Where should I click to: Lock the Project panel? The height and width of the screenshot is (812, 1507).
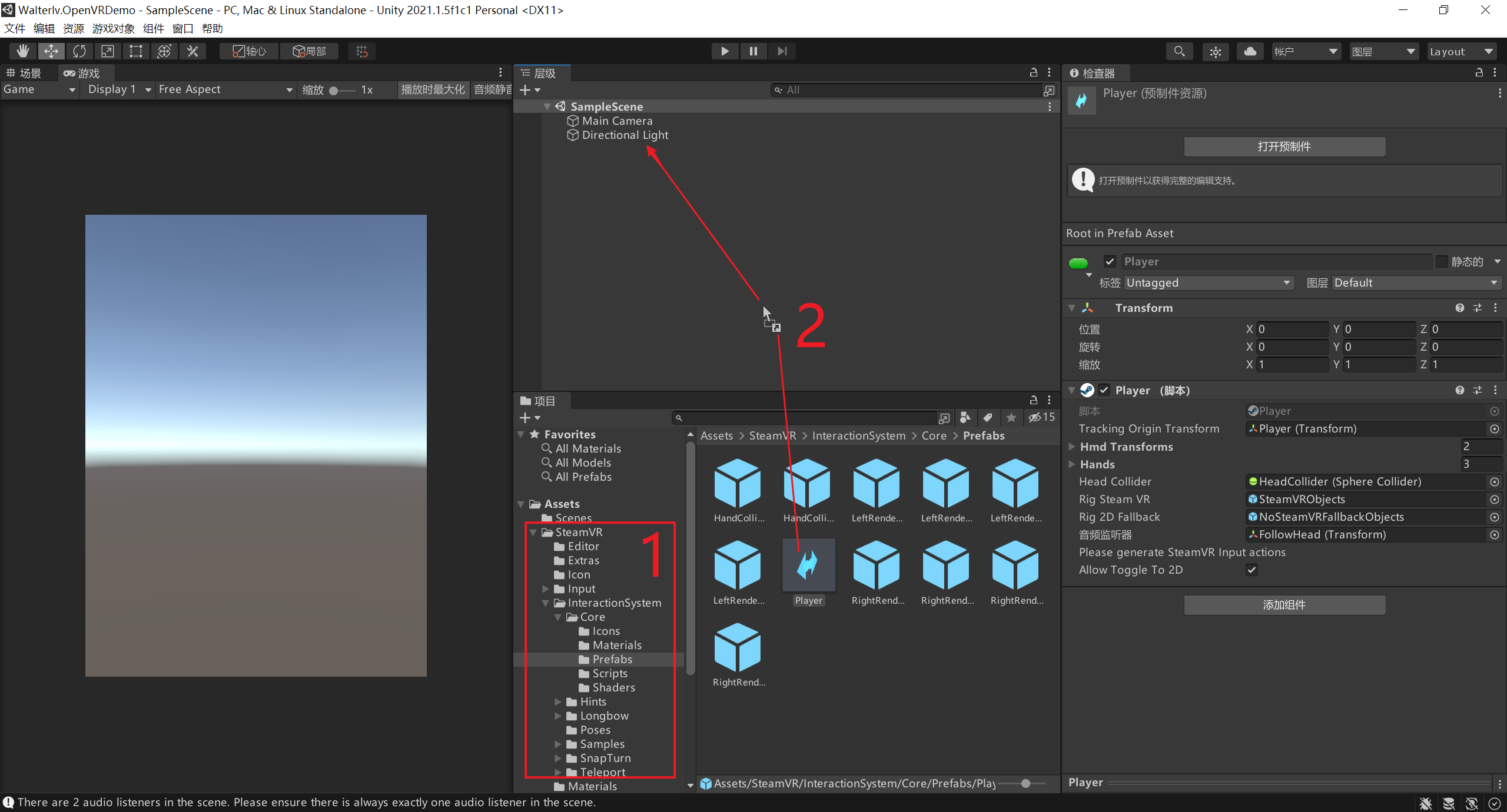tap(1034, 400)
